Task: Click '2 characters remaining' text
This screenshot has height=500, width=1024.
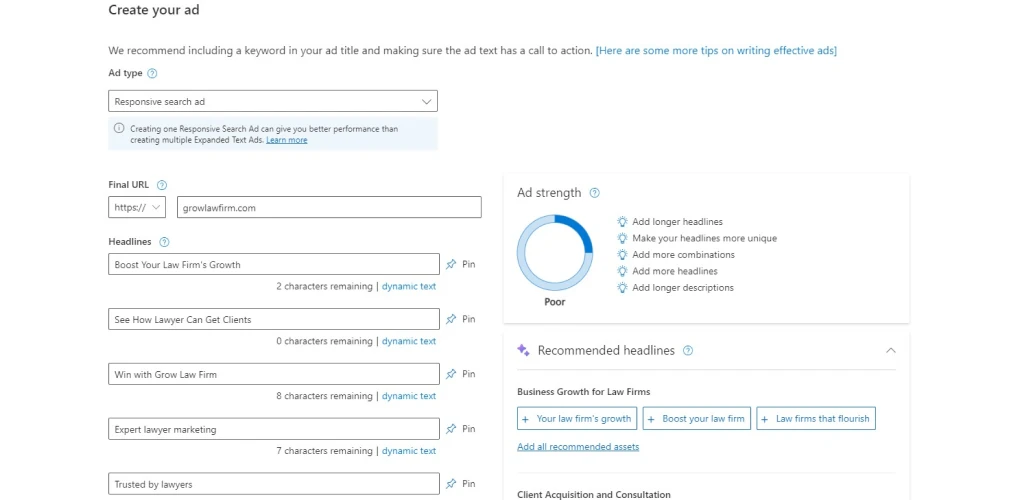Action: 324,286
